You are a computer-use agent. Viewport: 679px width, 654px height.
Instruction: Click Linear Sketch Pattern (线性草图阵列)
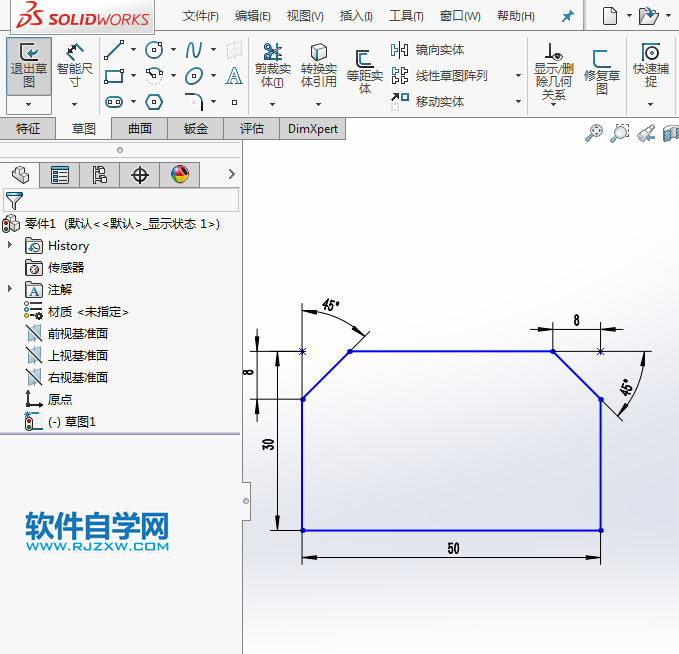click(439, 76)
